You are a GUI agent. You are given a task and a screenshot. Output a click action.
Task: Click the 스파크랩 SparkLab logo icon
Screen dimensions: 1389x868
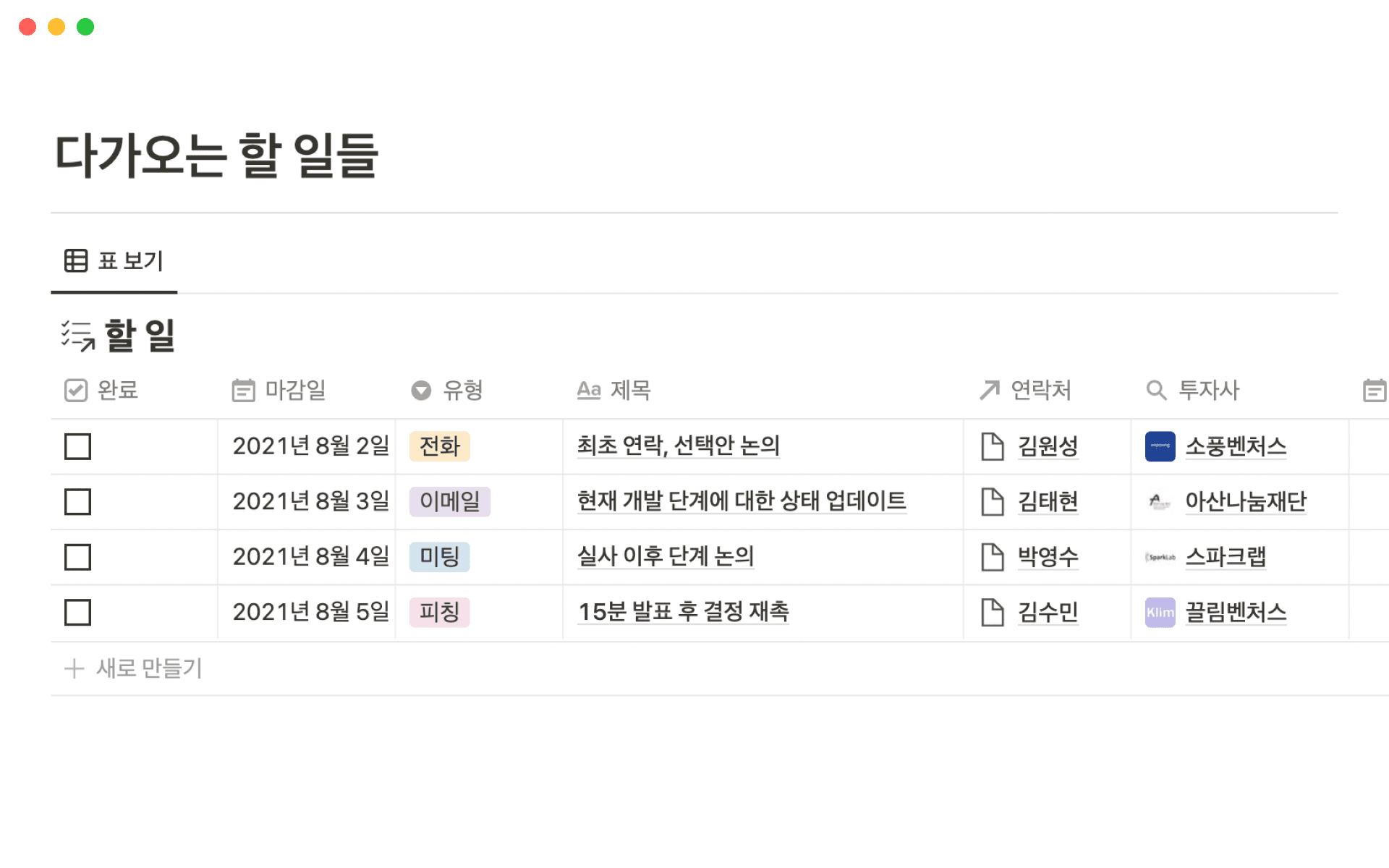(x=1160, y=557)
